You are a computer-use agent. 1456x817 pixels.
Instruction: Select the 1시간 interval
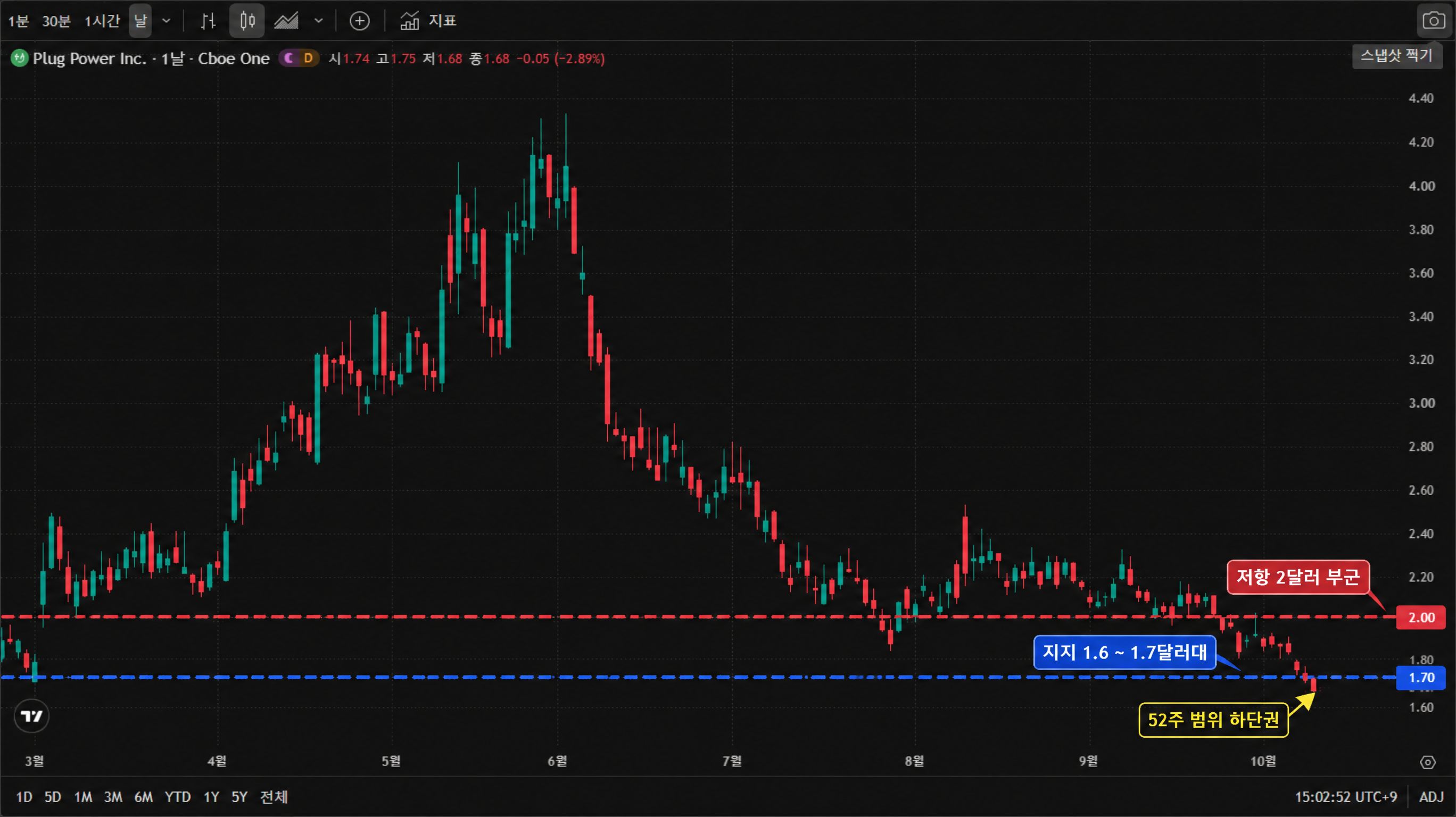point(102,21)
